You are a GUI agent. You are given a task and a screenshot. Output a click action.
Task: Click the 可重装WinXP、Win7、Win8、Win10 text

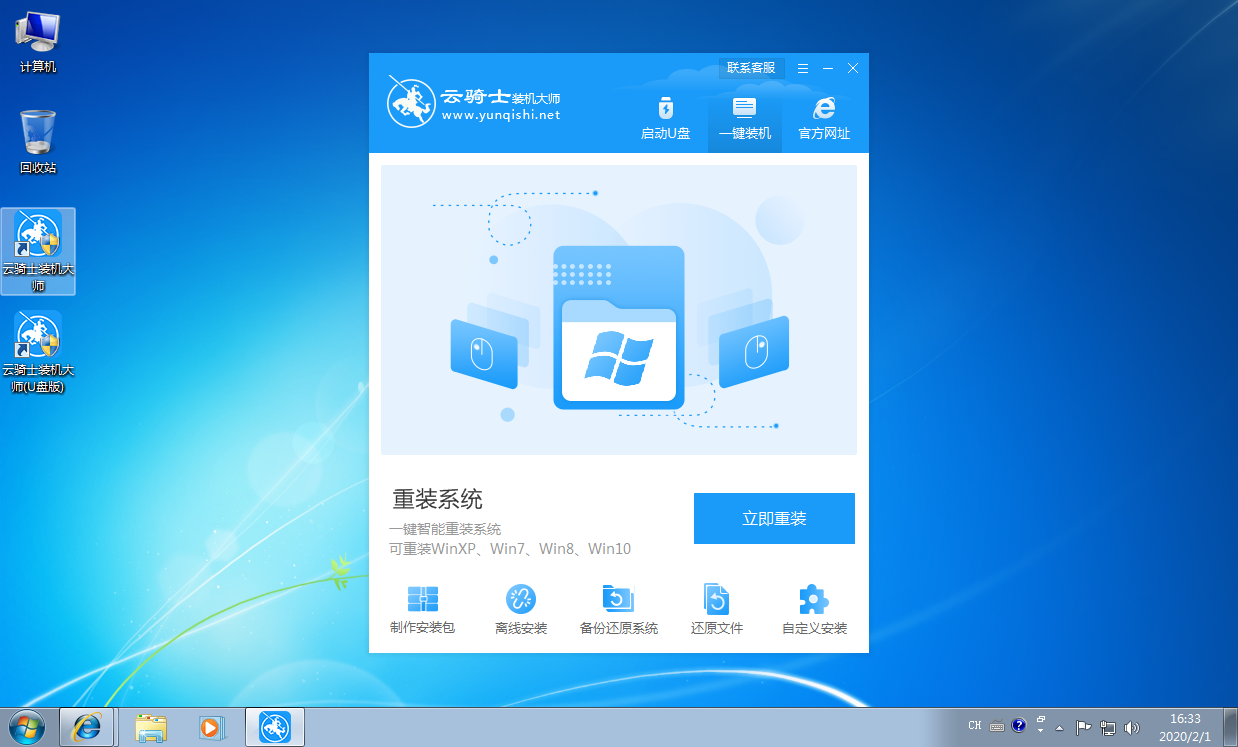[510, 549]
